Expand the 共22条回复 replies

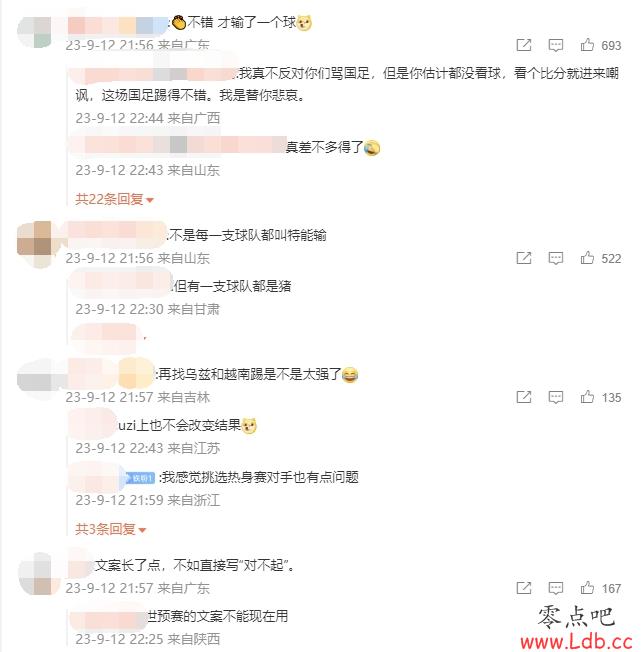pos(114,199)
